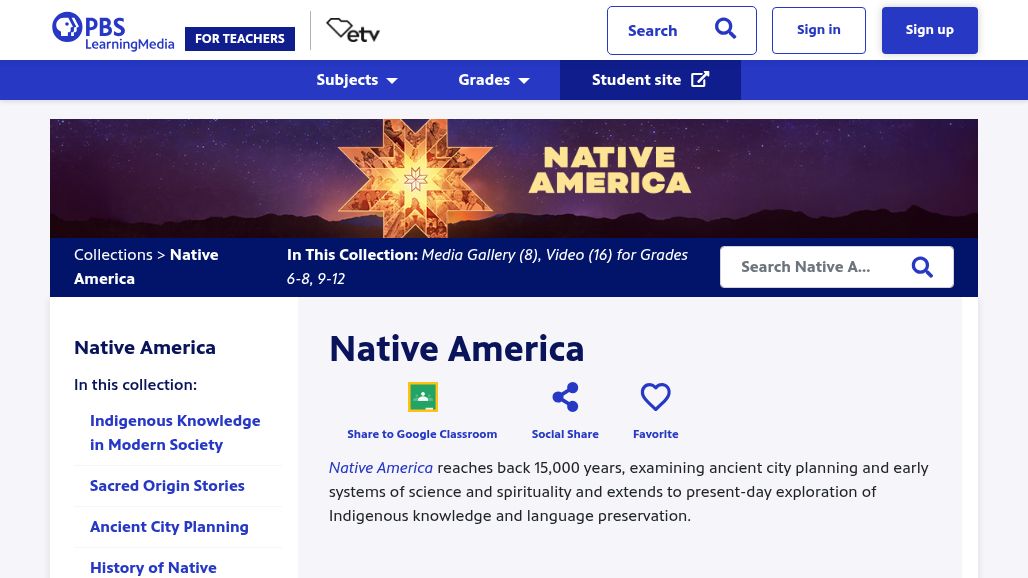Viewport: 1028px width, 578px height.
Task: Open the Student site tab
Action: pos(636,80)
